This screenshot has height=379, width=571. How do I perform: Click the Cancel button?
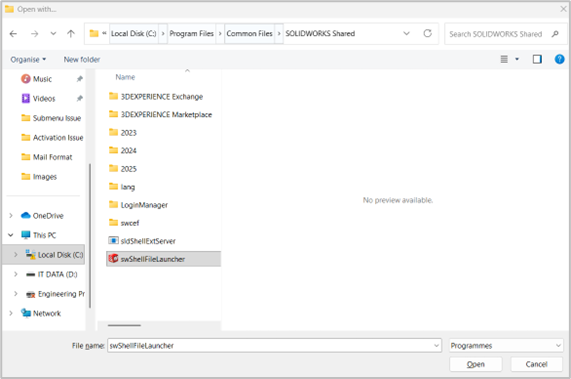(x=536, y=364)
